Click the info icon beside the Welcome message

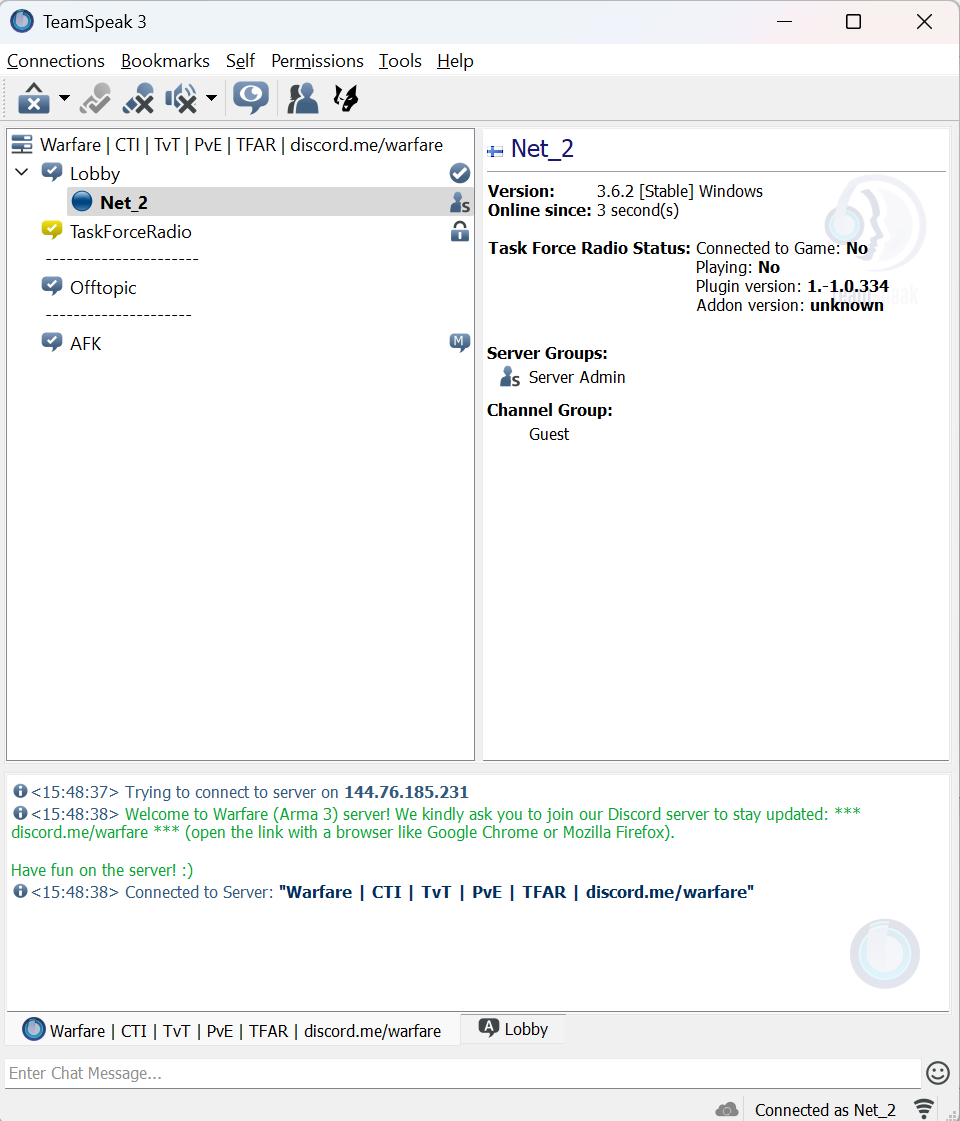[x=20, y=813]
